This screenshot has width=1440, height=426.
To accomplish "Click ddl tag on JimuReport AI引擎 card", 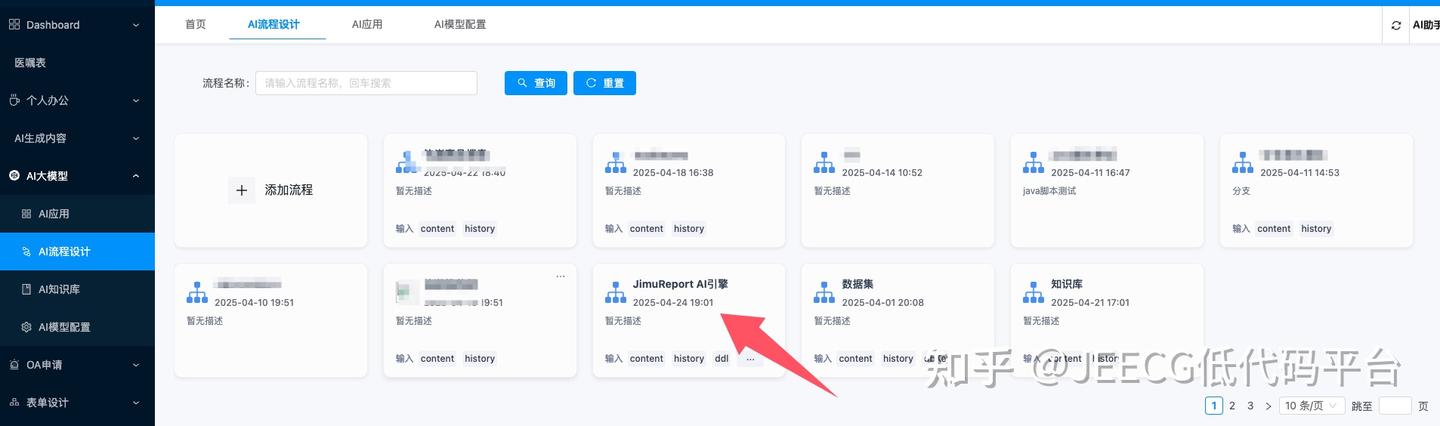I will [721, 359].
